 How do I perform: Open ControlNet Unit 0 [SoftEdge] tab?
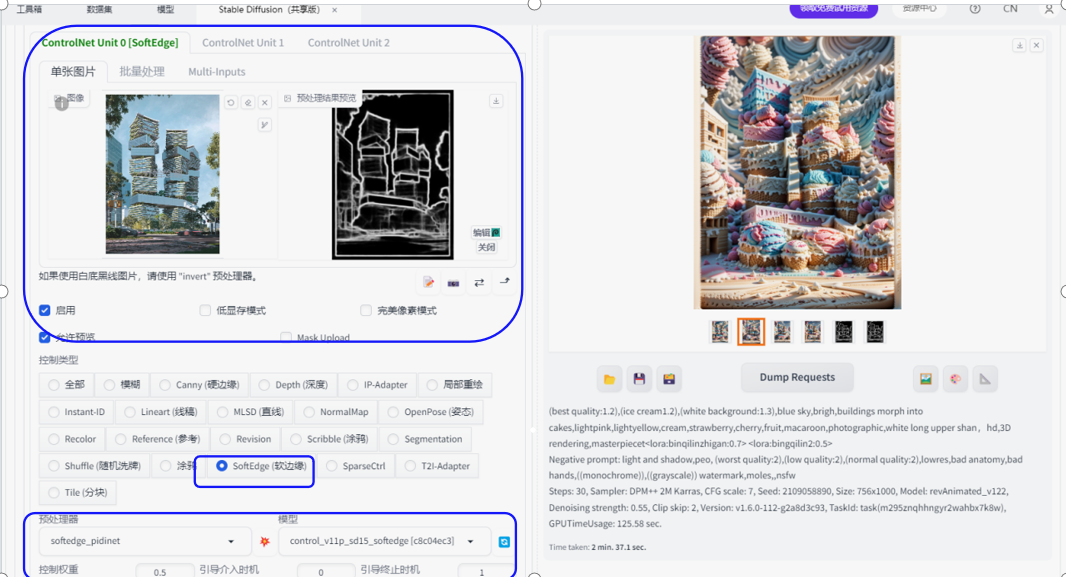pos(110,43)
